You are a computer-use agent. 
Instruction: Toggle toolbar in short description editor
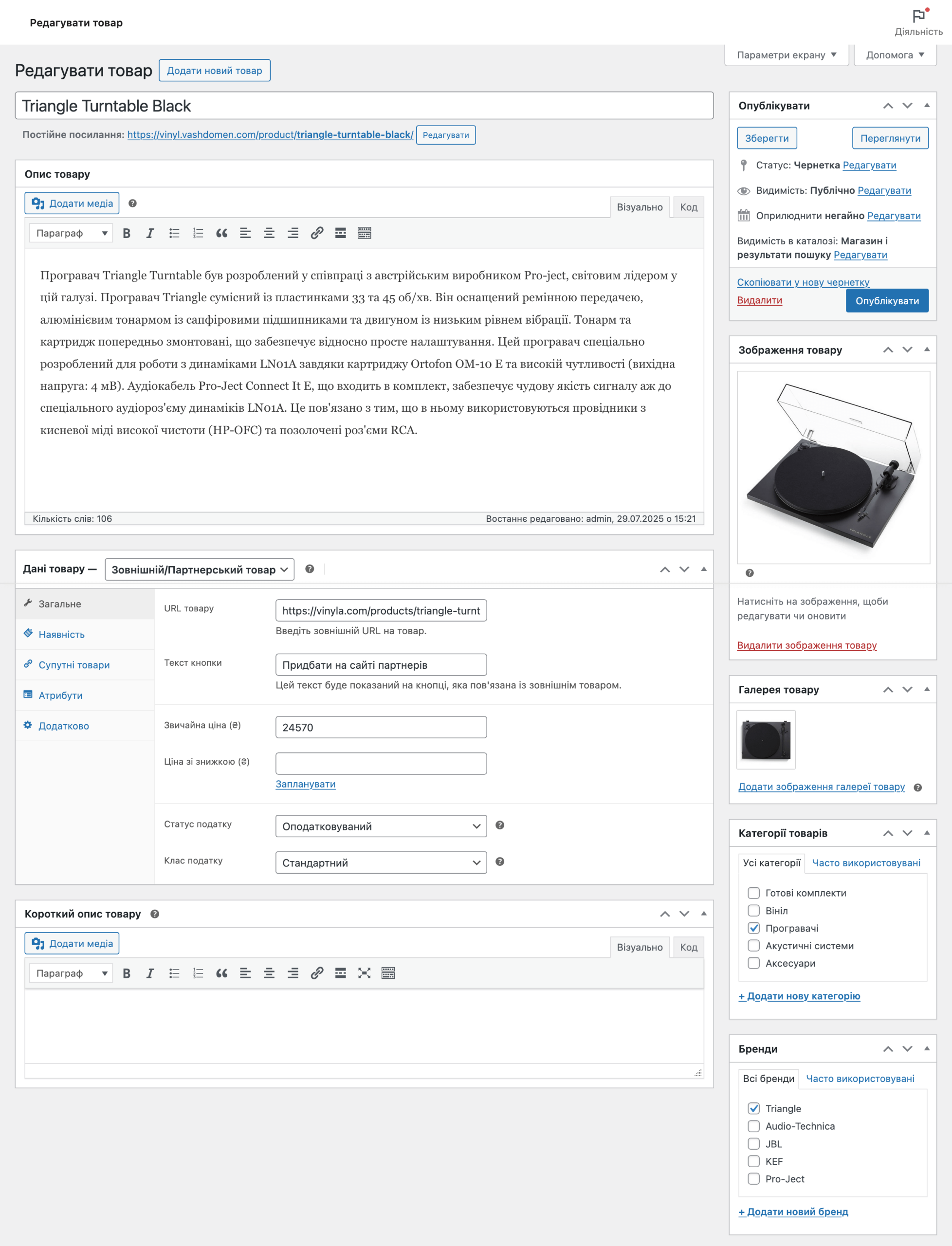[388, 973]
